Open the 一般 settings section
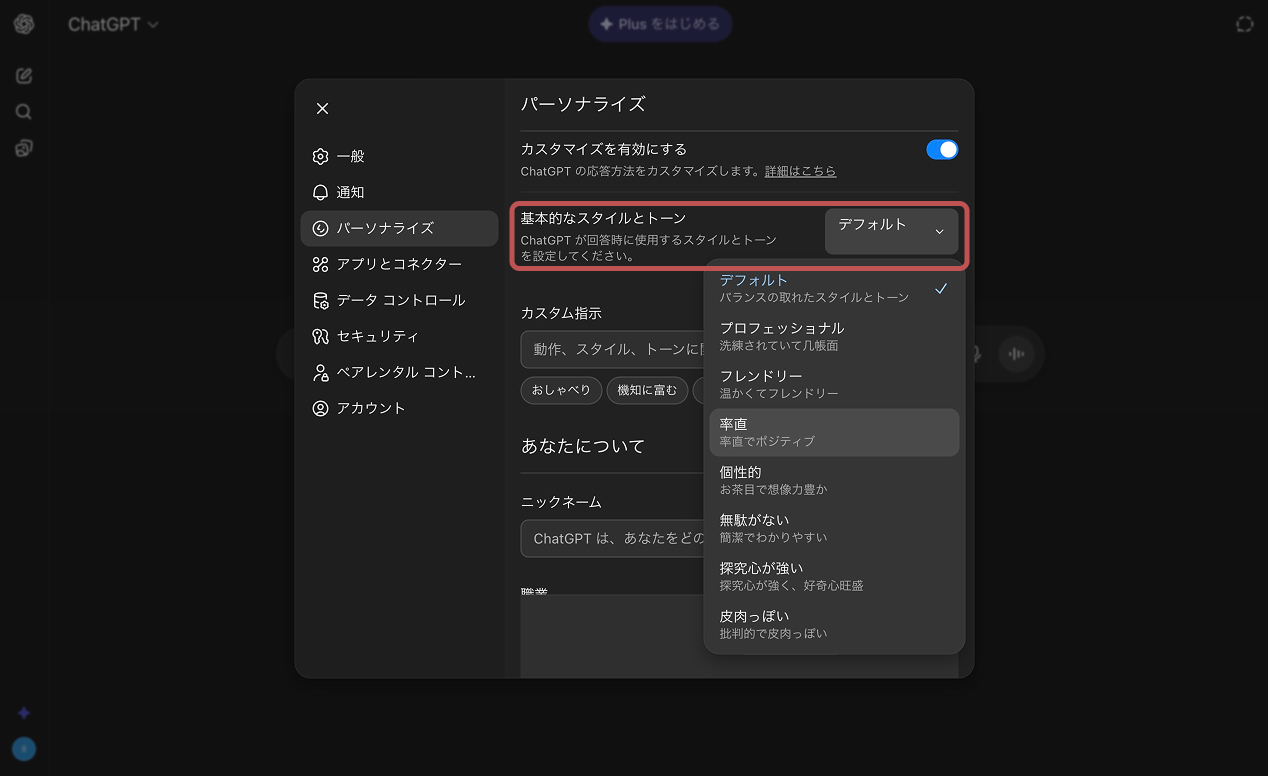 (349, 156)
